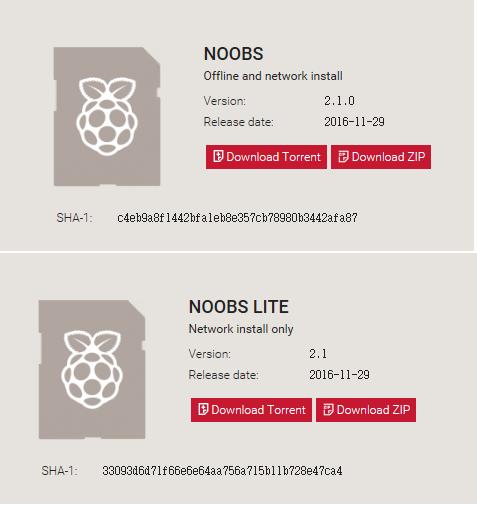This screenshot has width=477, height=505.
Task: Click the NOOBS LITE version number 2.1
Action: point(318,354)
